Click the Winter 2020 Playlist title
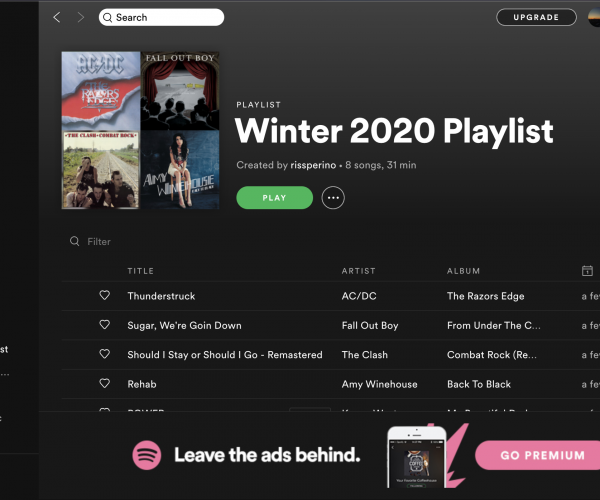This screenshot has height=500, width=600. coord(394,131)
